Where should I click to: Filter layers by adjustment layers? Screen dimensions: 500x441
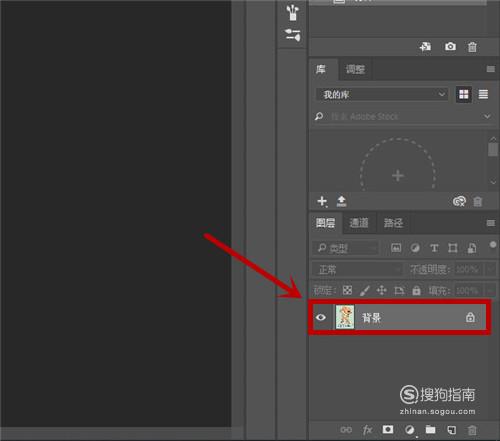click(415, 248)
